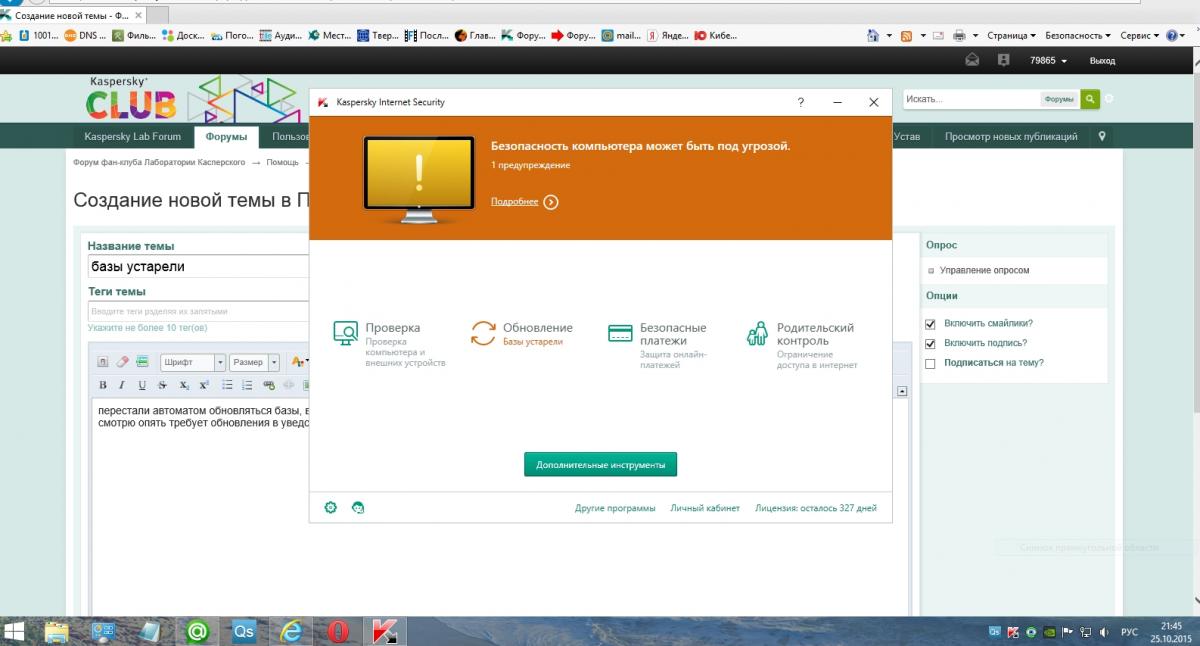Open the IE Безопасность menu

[x=1078, y=35]
